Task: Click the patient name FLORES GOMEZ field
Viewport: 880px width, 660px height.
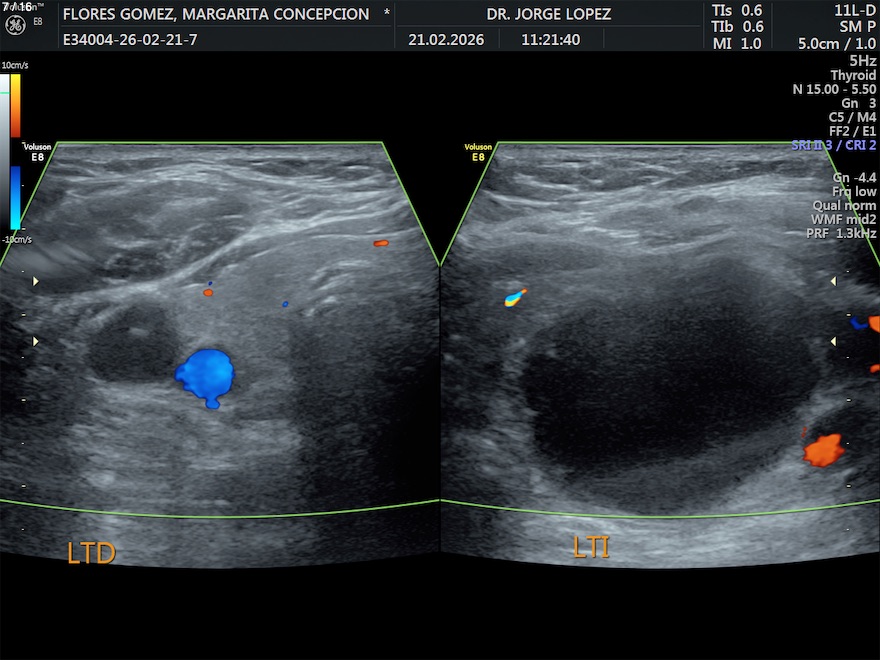Action: 215,14
